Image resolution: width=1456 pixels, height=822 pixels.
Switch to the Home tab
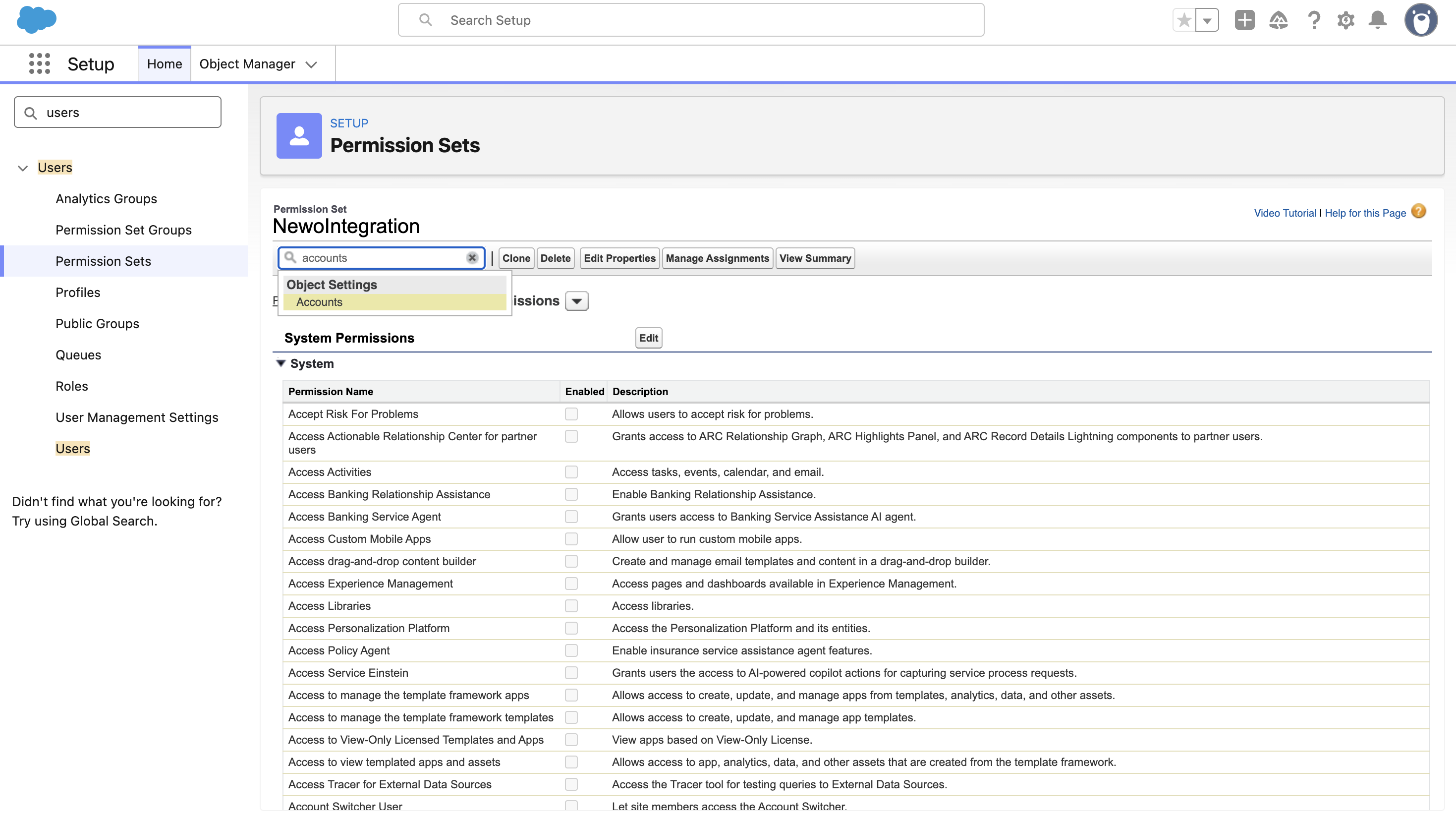click(x=165, y=64)
